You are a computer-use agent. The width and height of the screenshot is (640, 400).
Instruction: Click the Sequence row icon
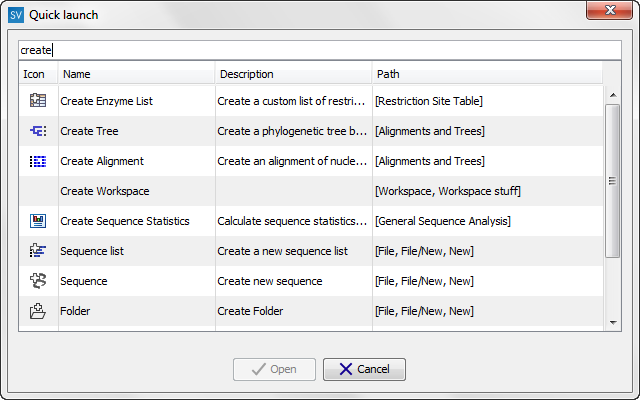click(38, 281)
